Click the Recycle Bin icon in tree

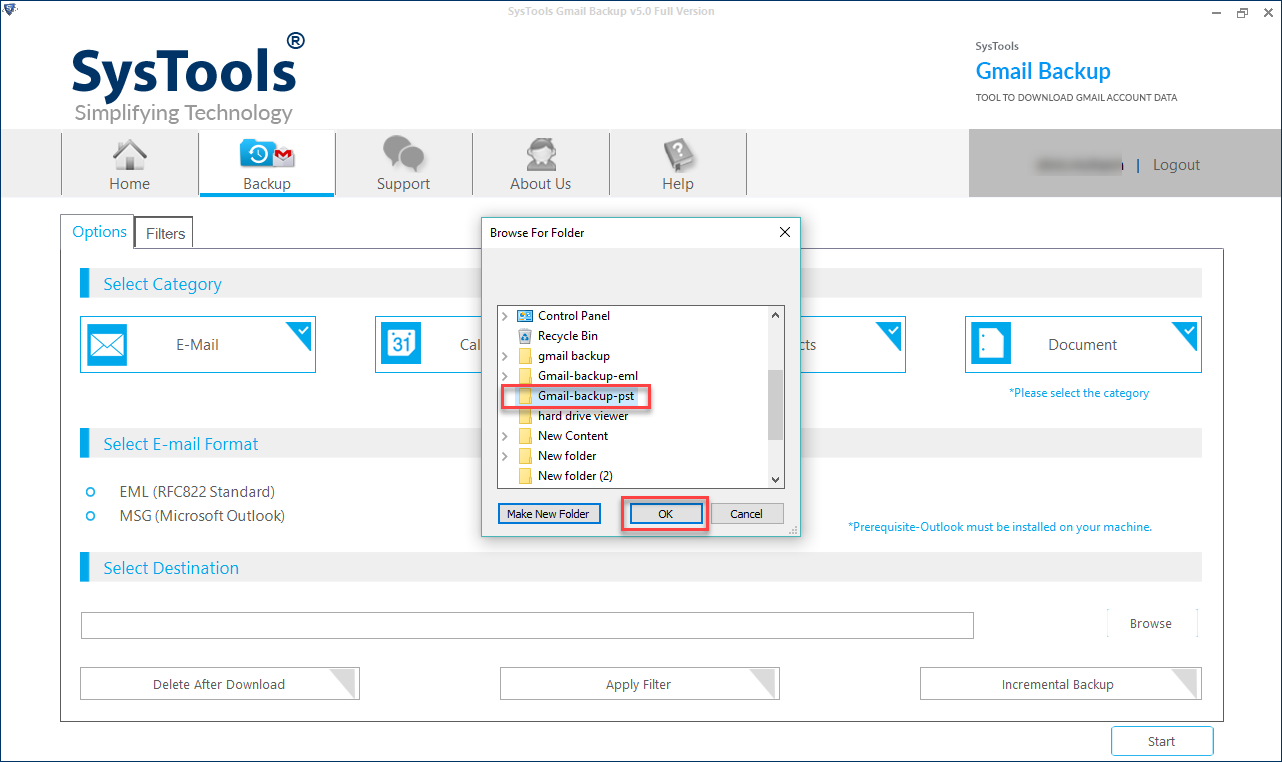[525, 336]
